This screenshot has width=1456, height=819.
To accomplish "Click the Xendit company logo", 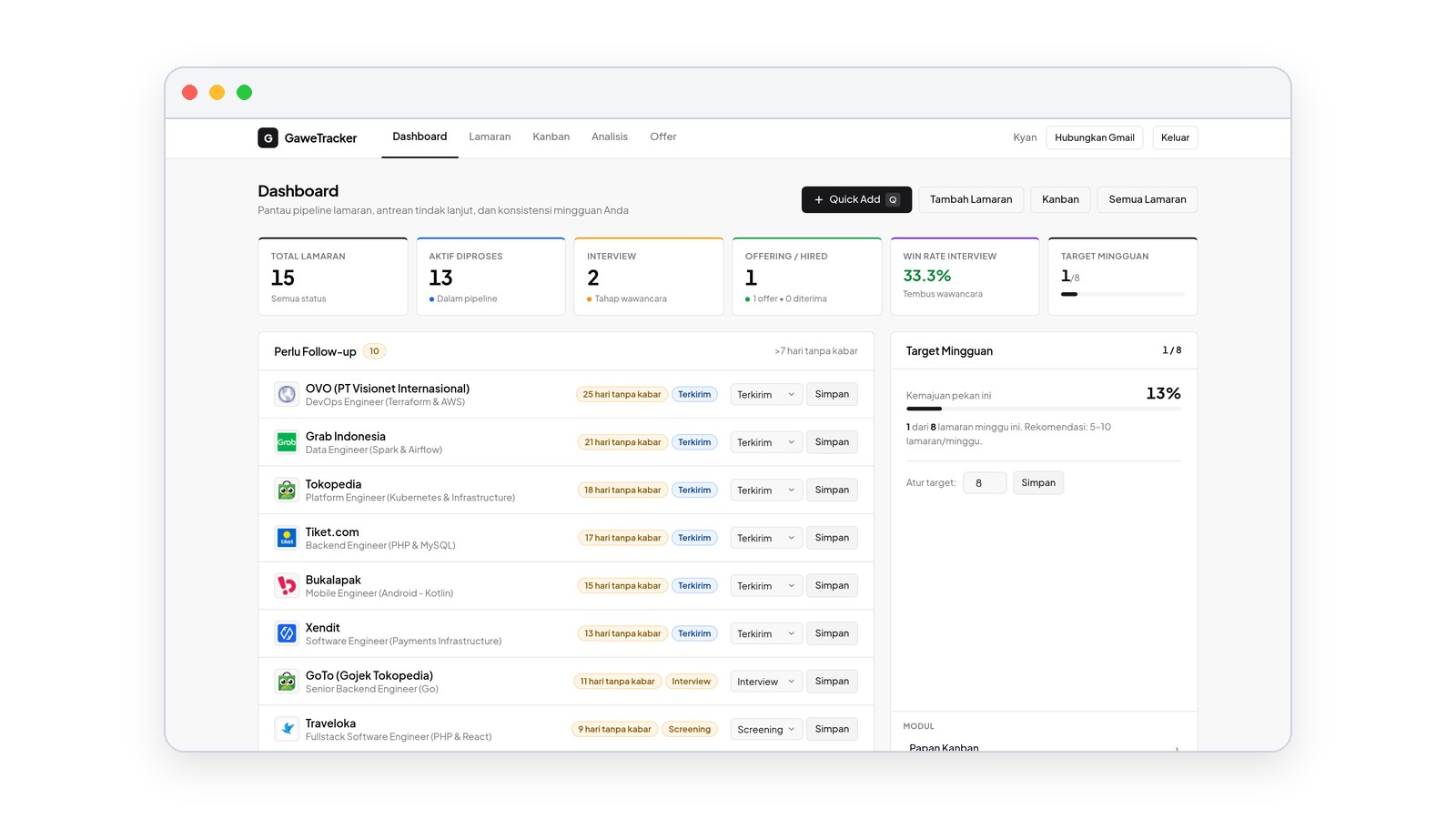I will pos(287,633).
